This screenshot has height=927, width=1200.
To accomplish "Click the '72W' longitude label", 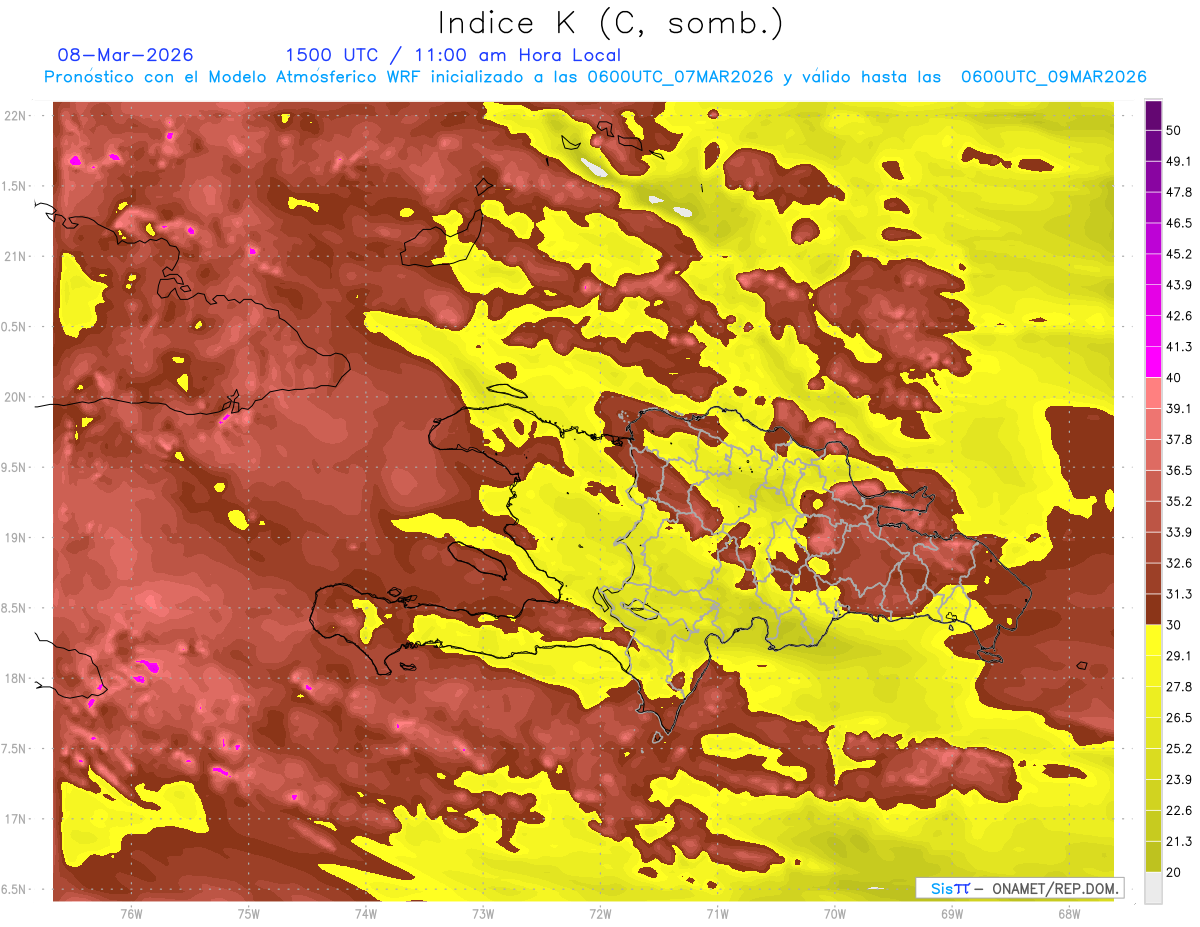I will click(x=600, y=913).
